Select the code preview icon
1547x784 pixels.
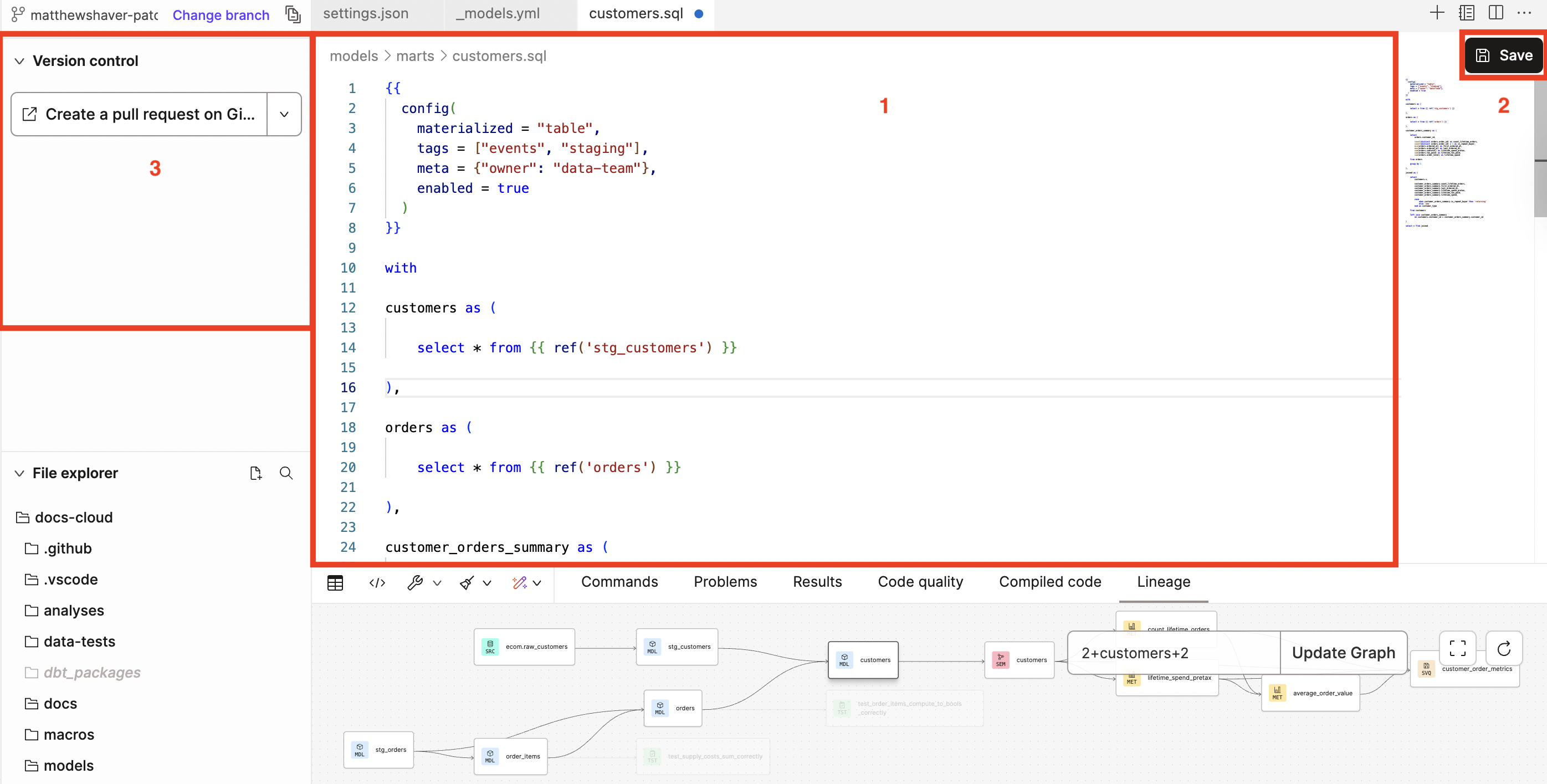point(377,582)
